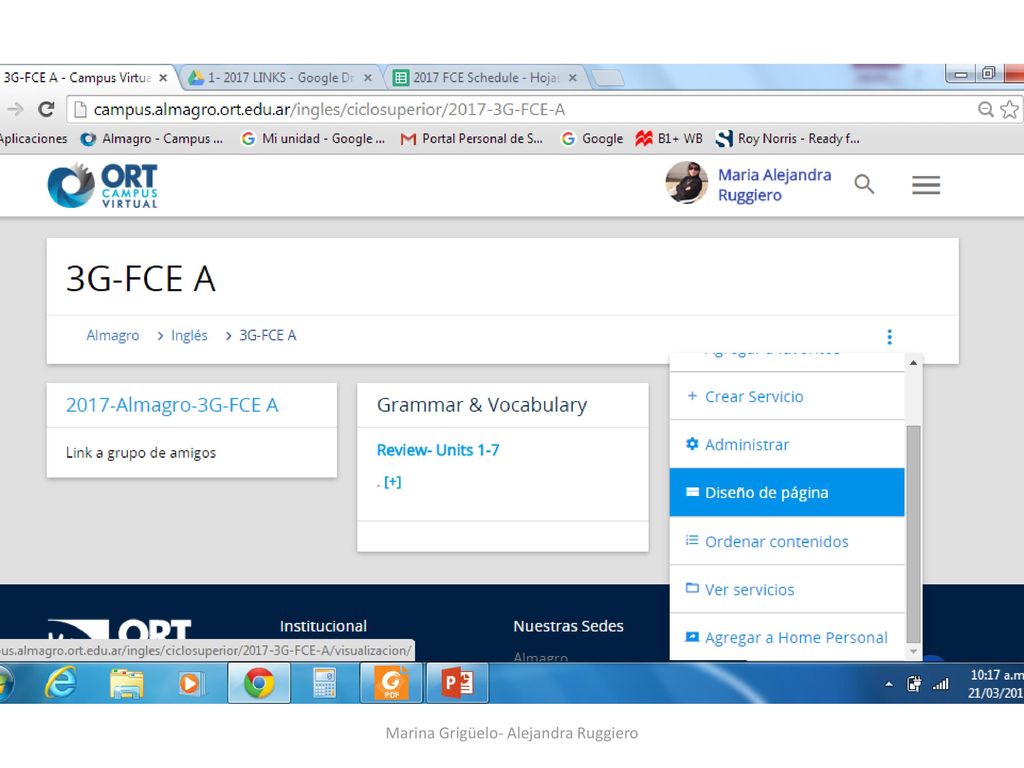Screen dimensions: 1024x768
Task: Close the 3G-FCE A Campus Virtual tab
Action: click(x=163, y=78)
